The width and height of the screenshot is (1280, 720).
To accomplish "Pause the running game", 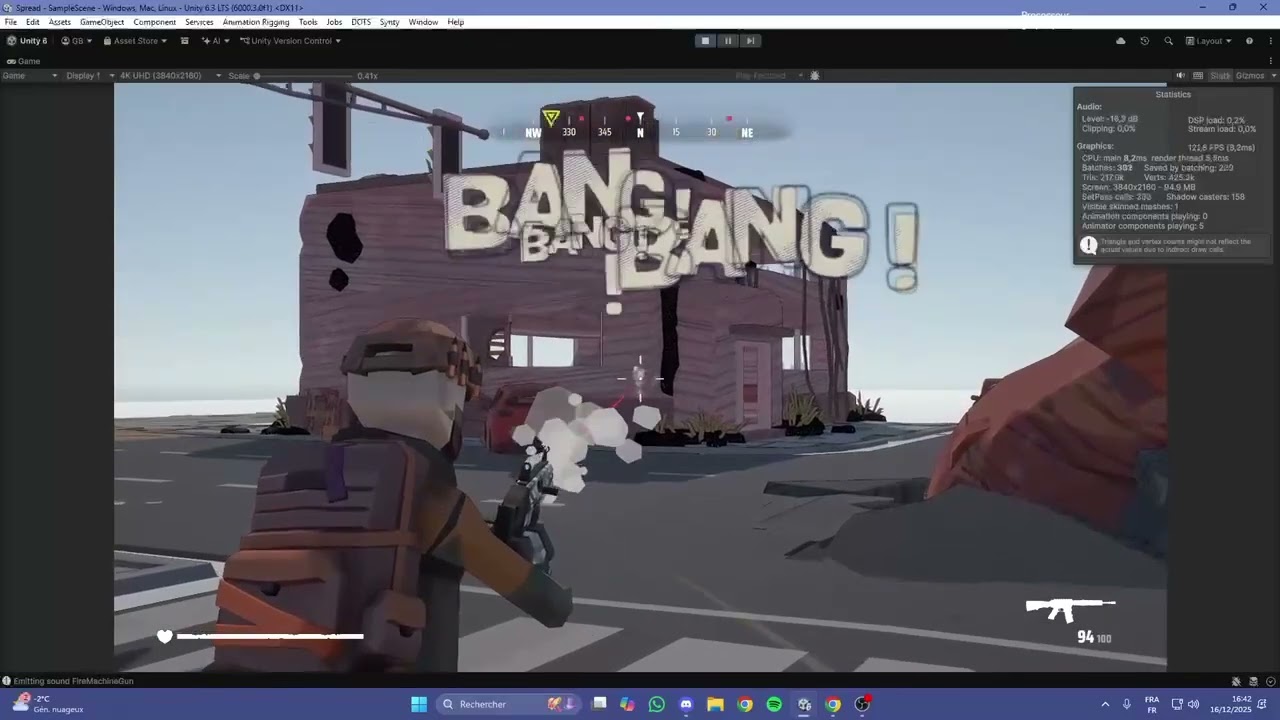I will [728, 41].
